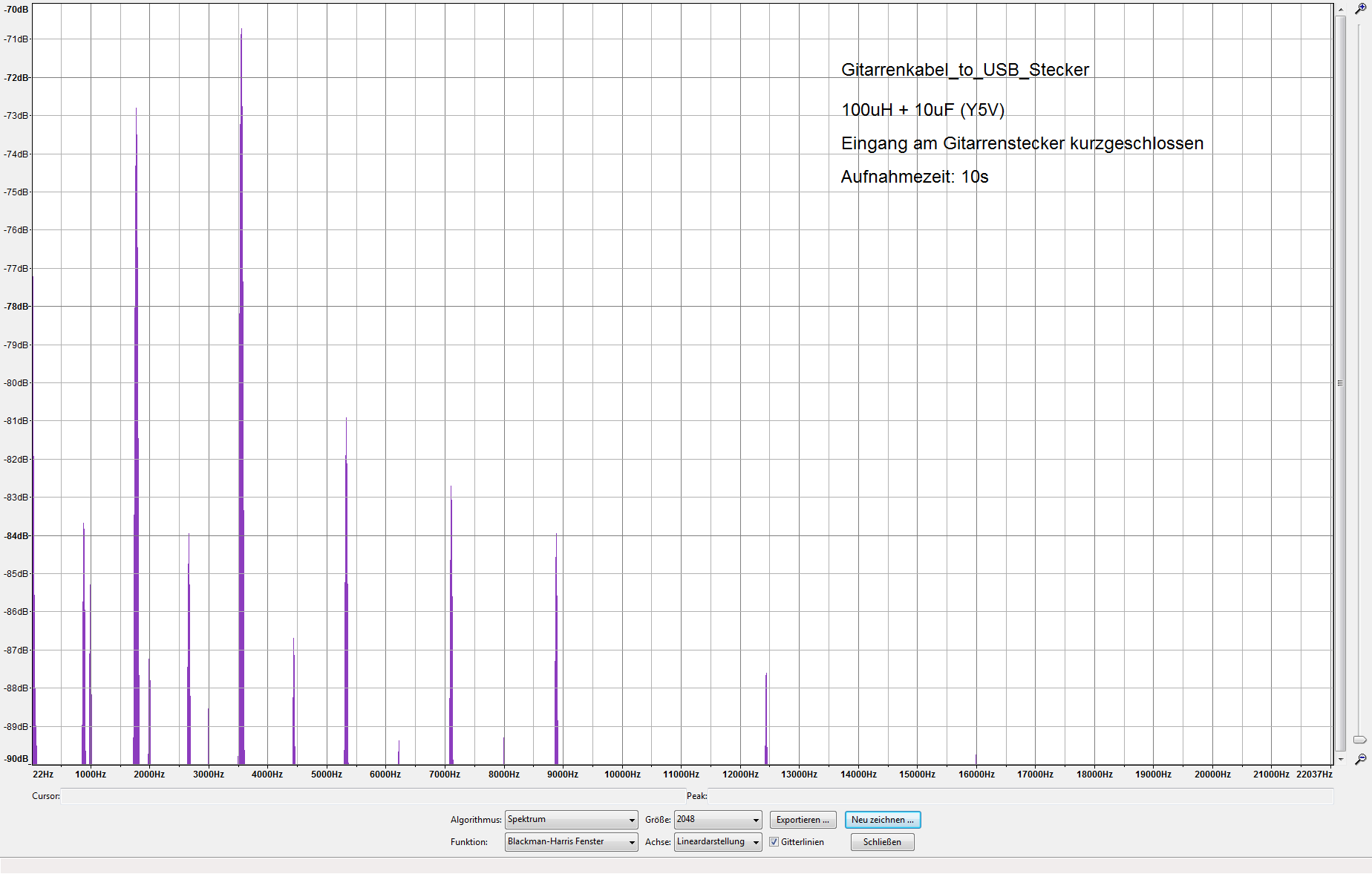This screenshot has height=874, width=1372.
Task: Click the Aufnahmezeit: 10s text
Action: point(915,177)
